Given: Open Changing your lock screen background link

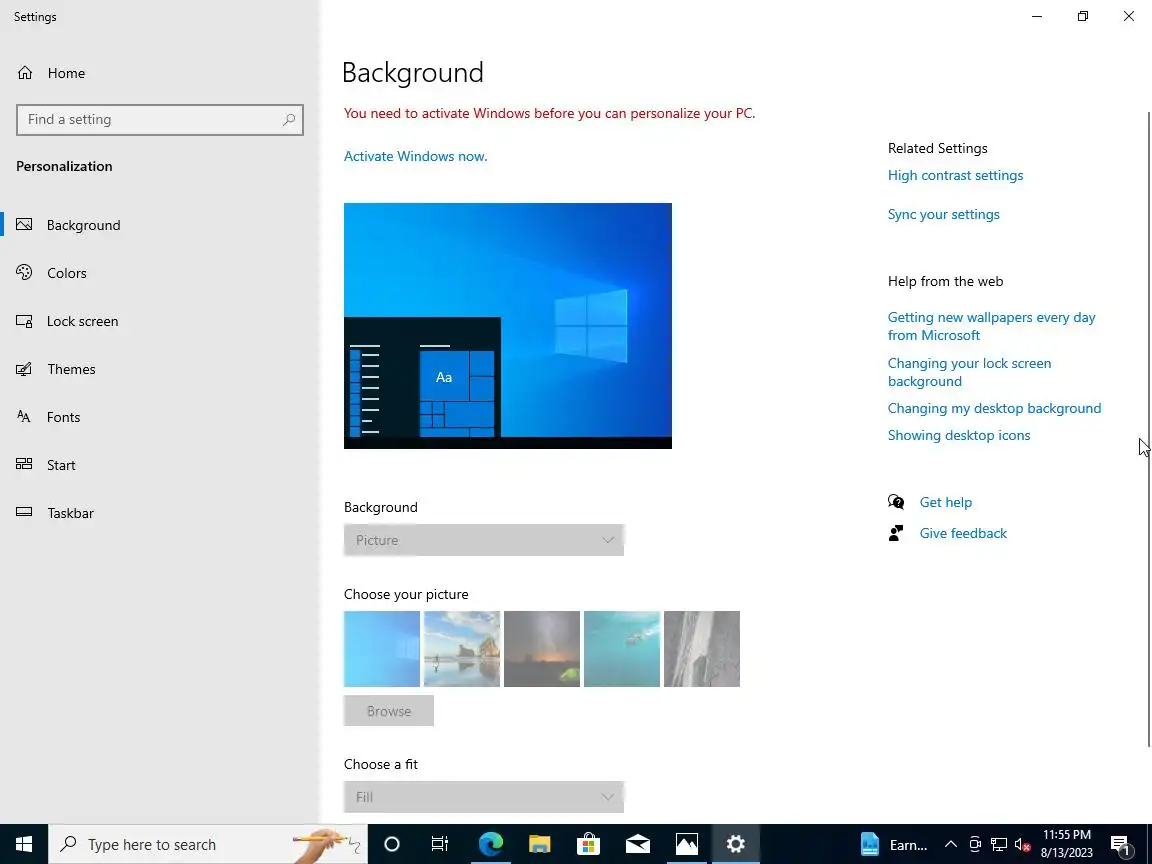Looking at the screenshot, I should click(x=969, y=372).
